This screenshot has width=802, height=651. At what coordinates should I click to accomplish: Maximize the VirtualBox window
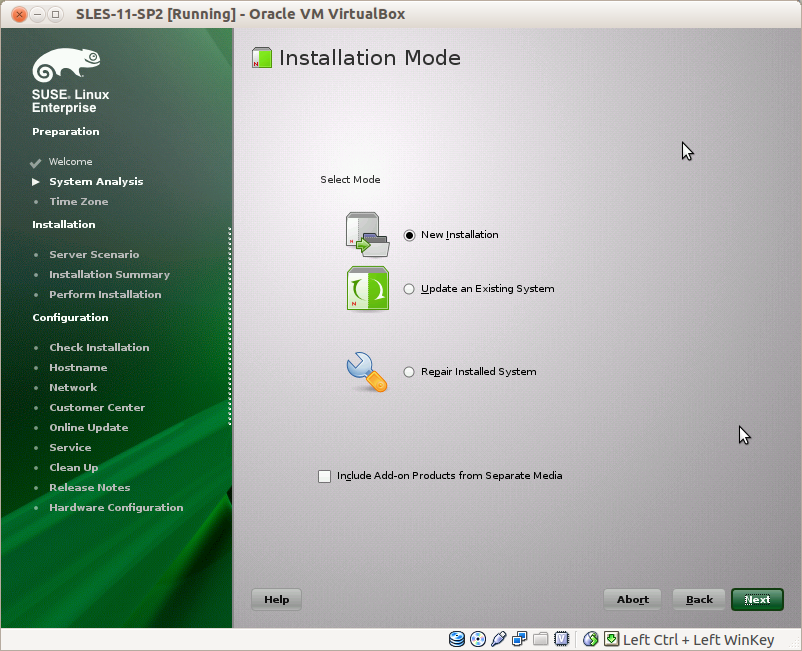click(x=55, y=14)
